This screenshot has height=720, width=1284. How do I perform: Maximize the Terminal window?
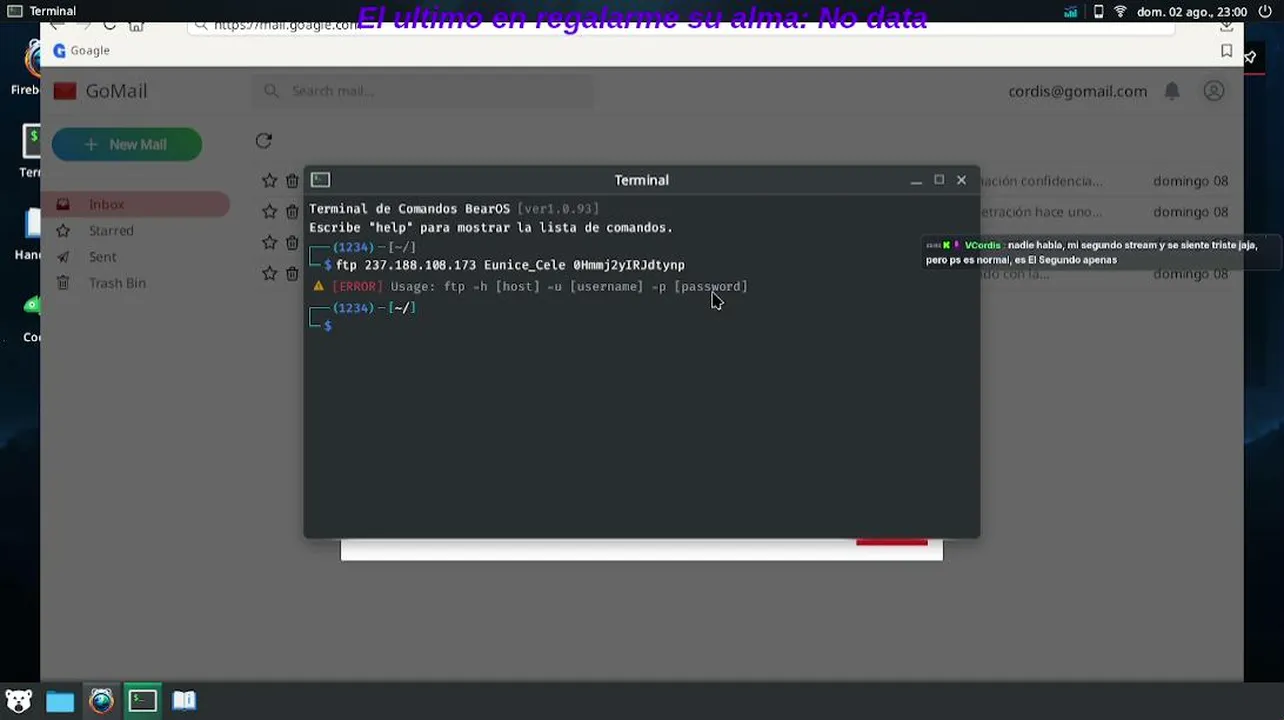coord(939,180)
